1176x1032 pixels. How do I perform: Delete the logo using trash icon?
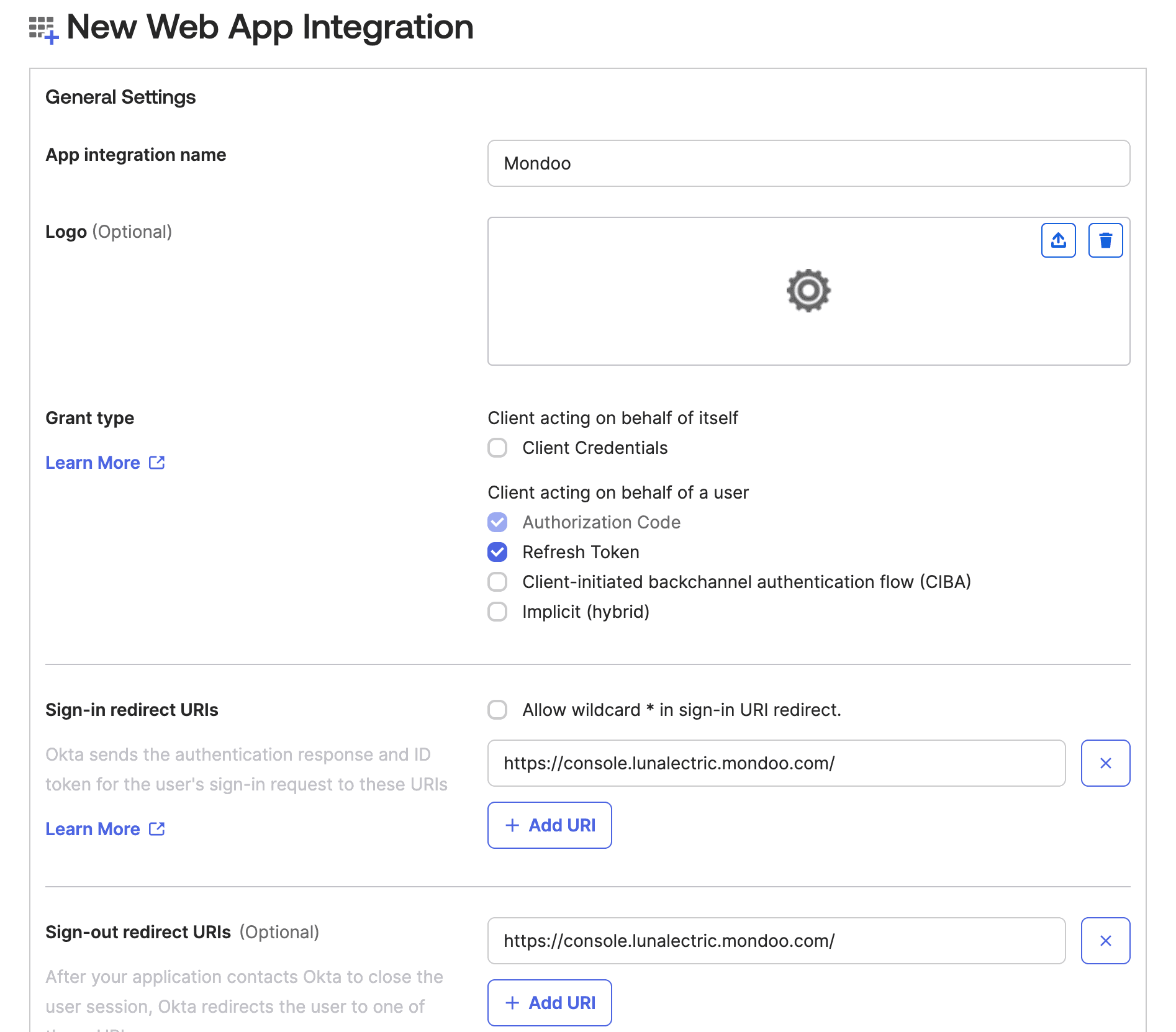1105,240
